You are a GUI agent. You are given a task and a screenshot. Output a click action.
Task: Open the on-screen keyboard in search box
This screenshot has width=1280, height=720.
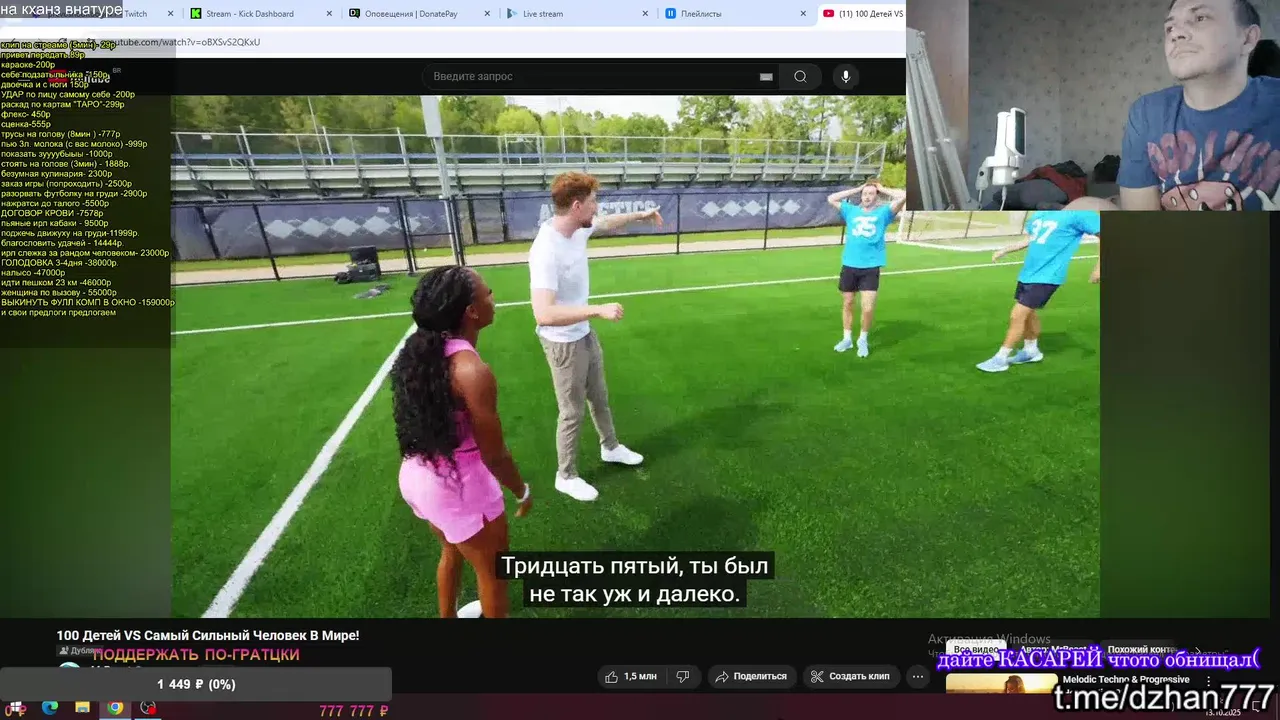(x=766, y=76)
